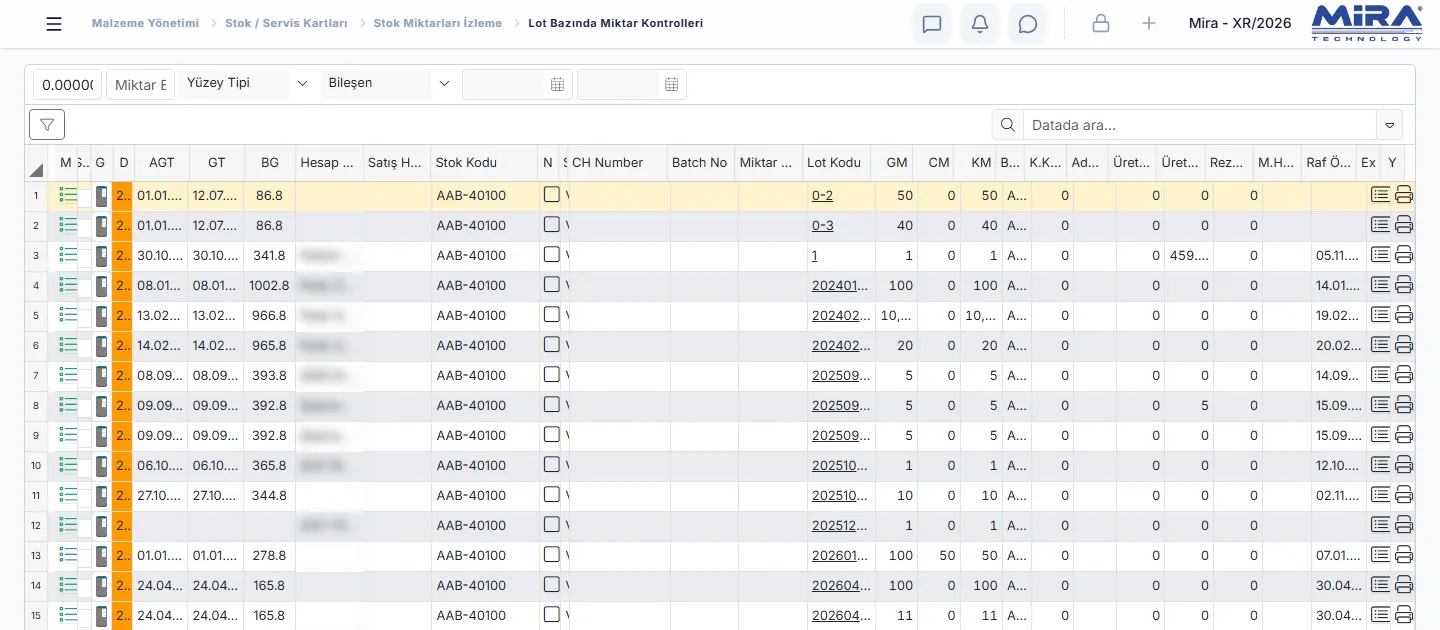Click the green list icon in row 5
The image size is (1440, 630).
[x=68, y=315]
